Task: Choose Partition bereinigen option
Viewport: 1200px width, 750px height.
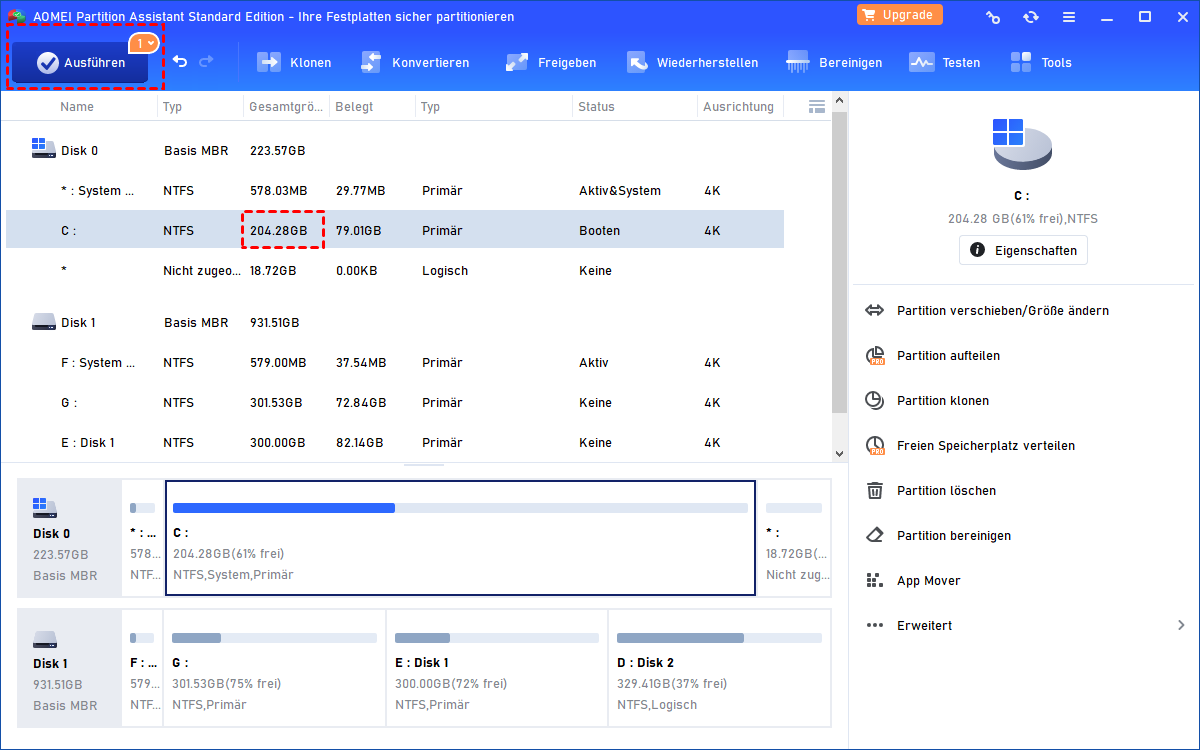Action: point(954,536)
